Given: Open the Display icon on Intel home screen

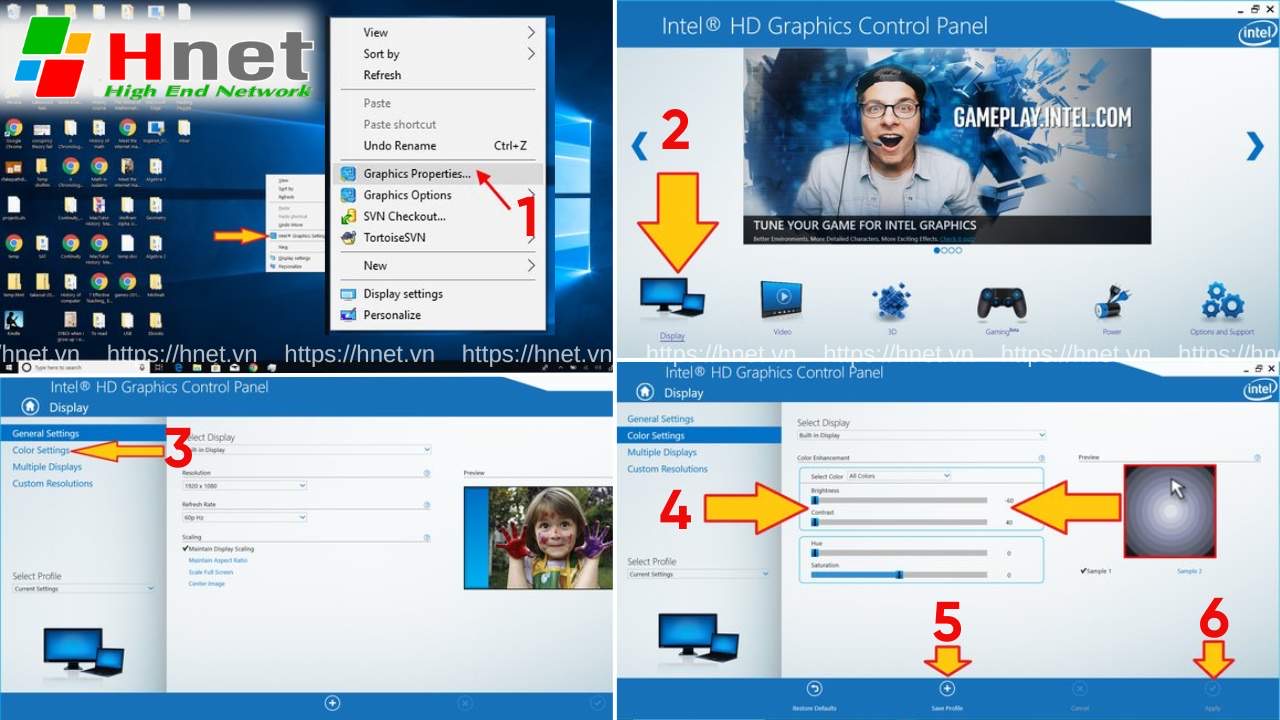Looking at the screenshot, I should click(672, 298).
